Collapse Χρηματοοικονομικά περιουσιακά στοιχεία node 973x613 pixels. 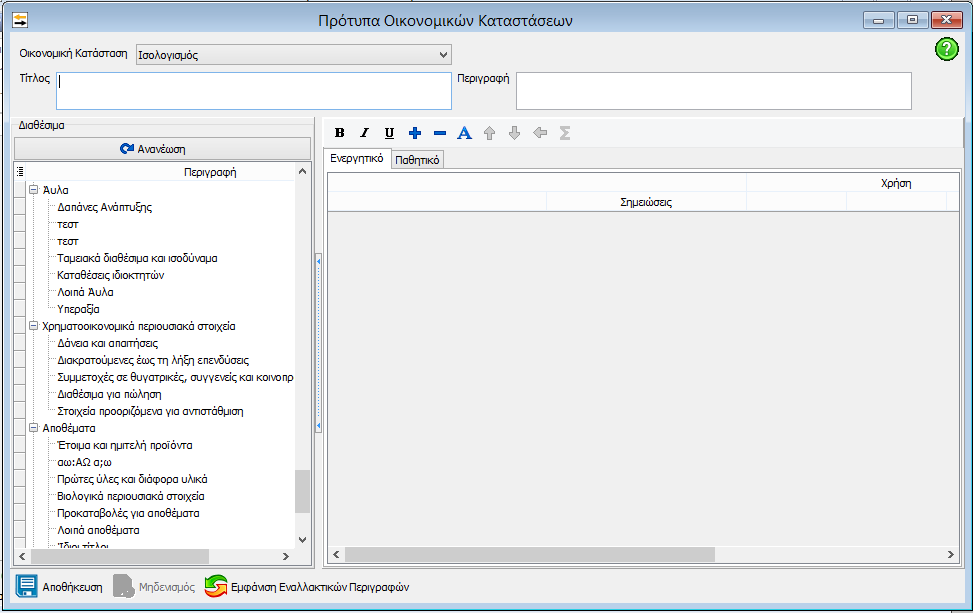[34, 326]
